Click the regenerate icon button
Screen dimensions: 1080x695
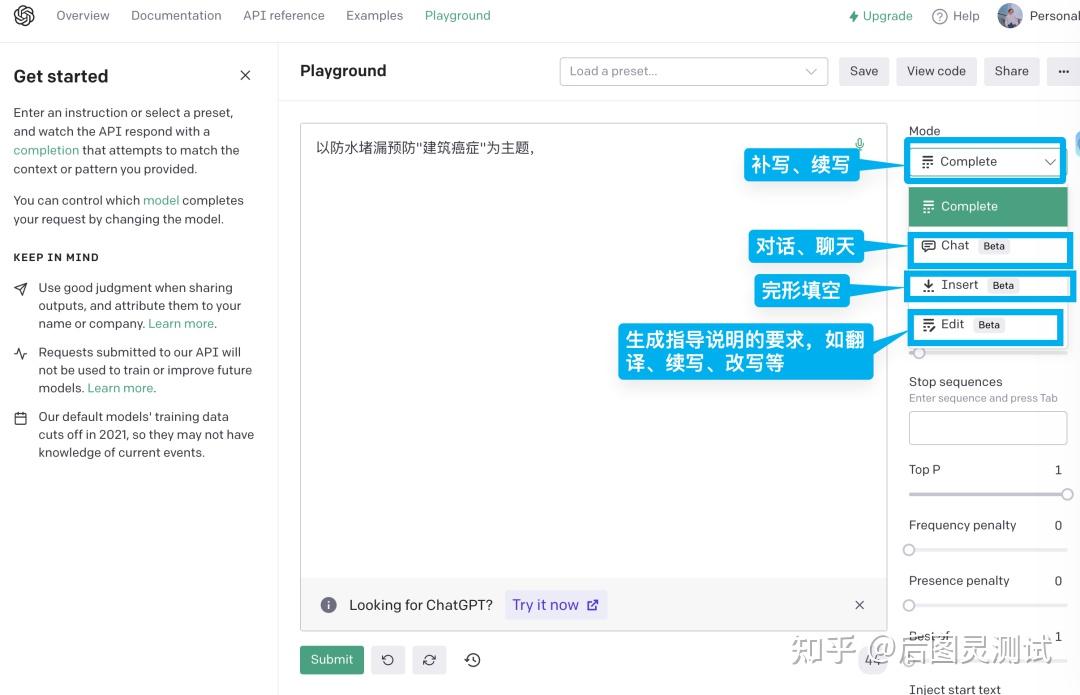[x=429, y=660]
